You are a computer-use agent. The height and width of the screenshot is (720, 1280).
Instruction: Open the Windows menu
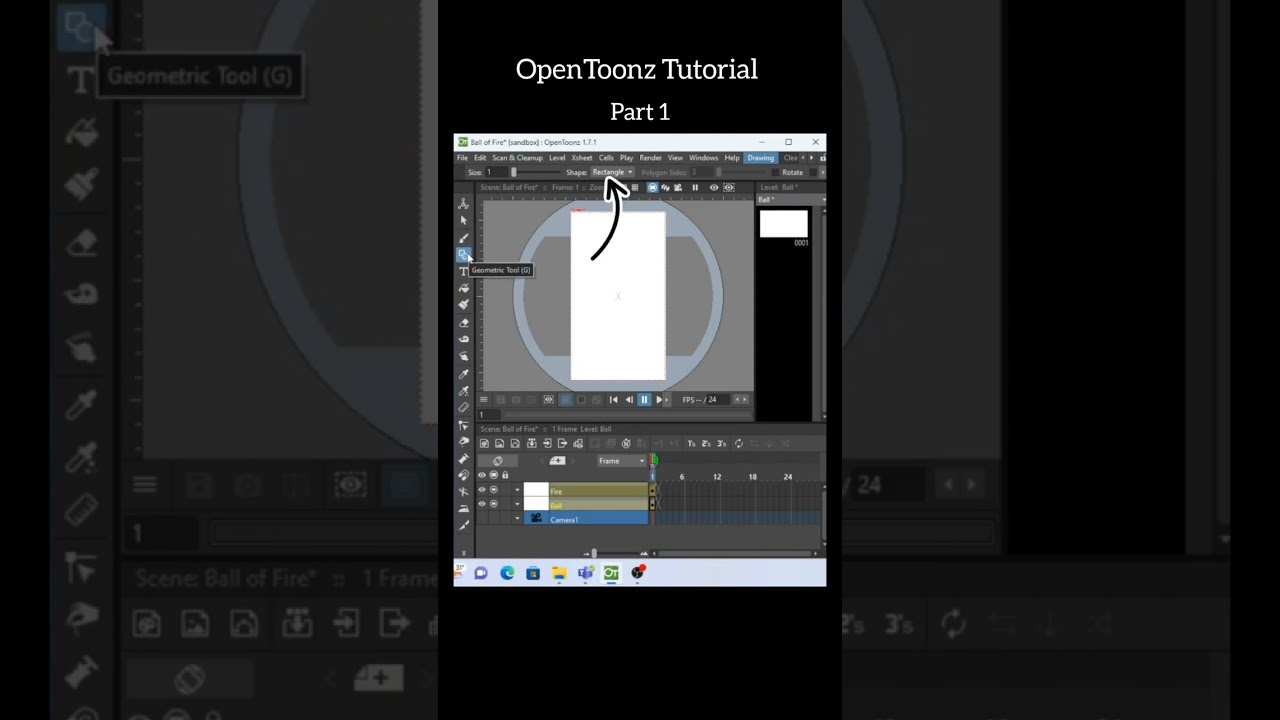tap(703, 158)
